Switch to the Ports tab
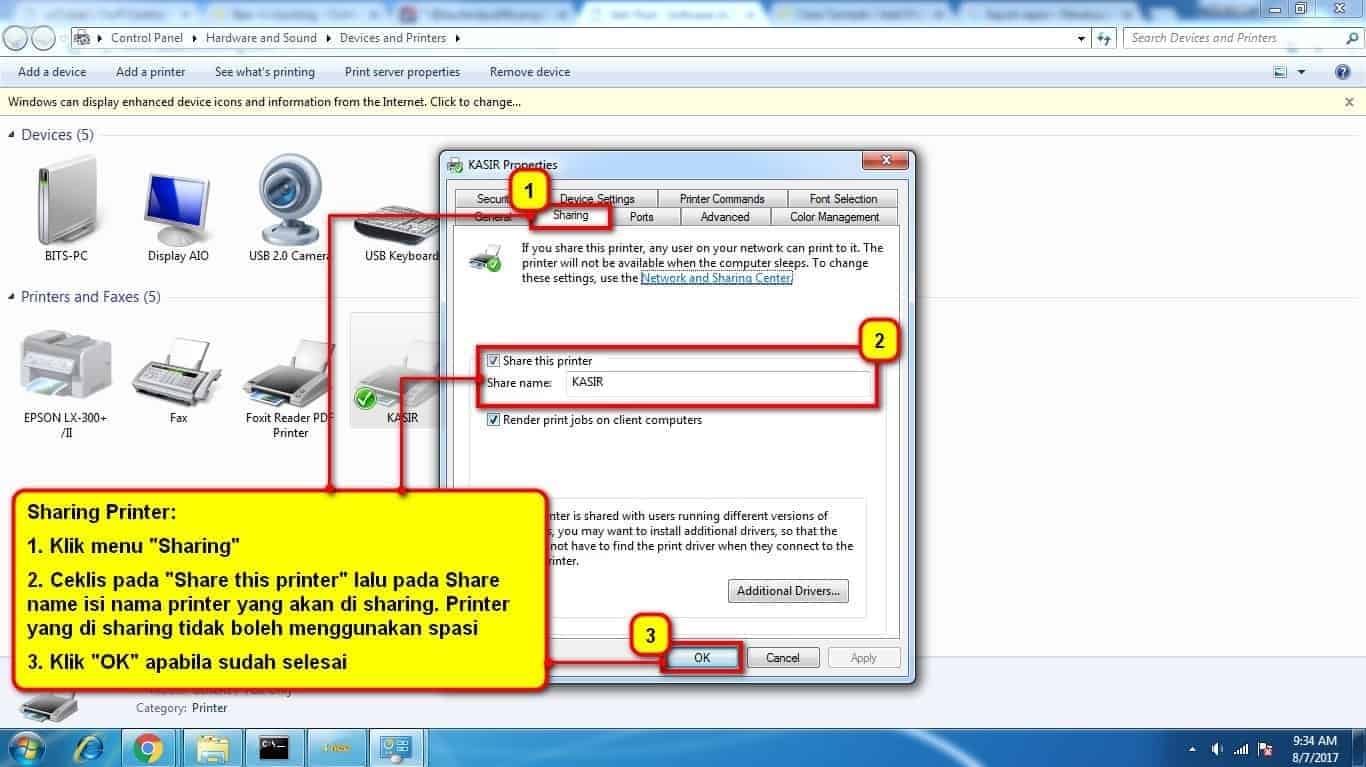The height and width of the screenshot is (767, 1366). click(x=642, y=217)
